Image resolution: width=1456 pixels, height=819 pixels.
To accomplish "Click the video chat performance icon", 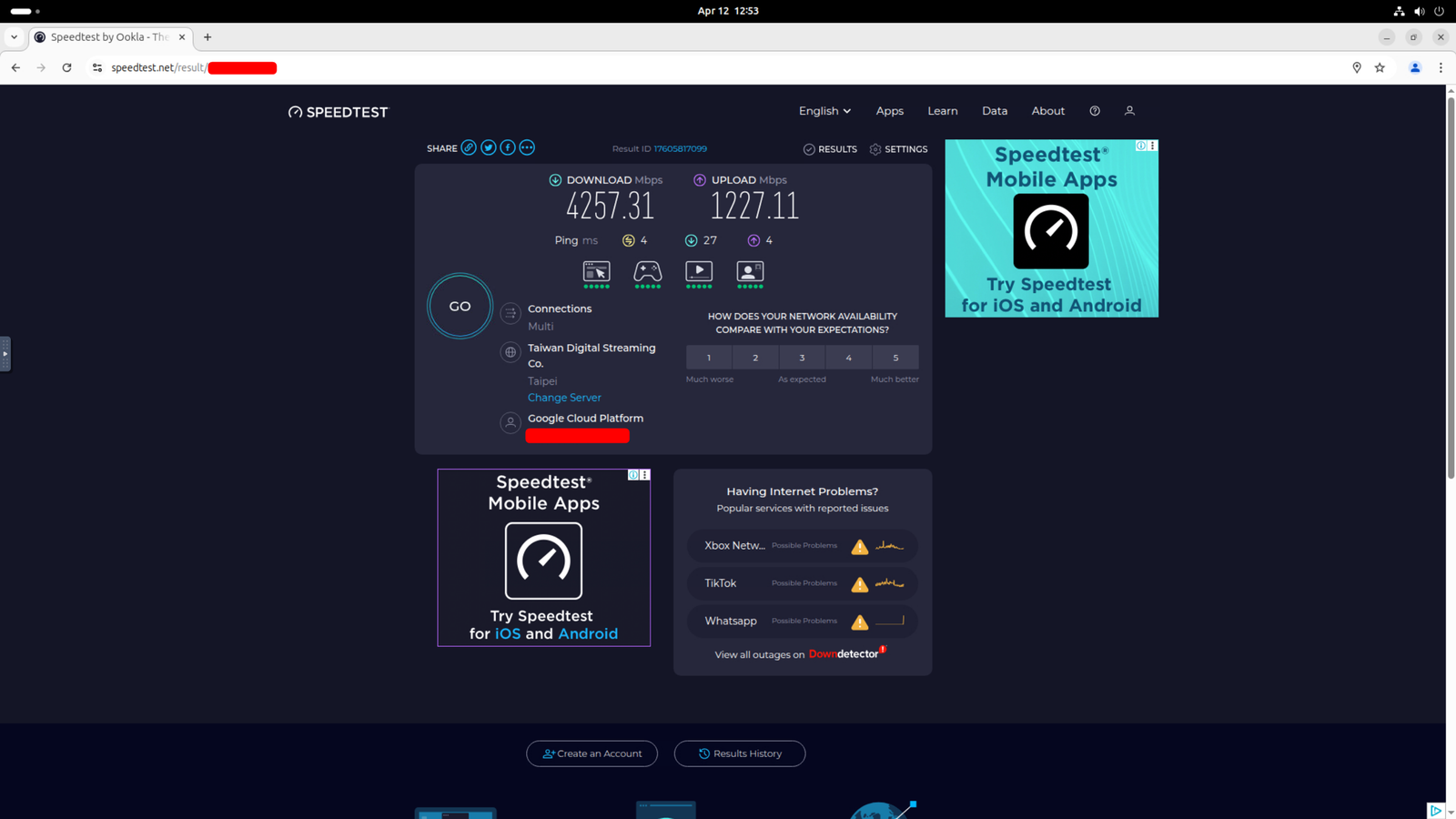I will pos(750,274).
